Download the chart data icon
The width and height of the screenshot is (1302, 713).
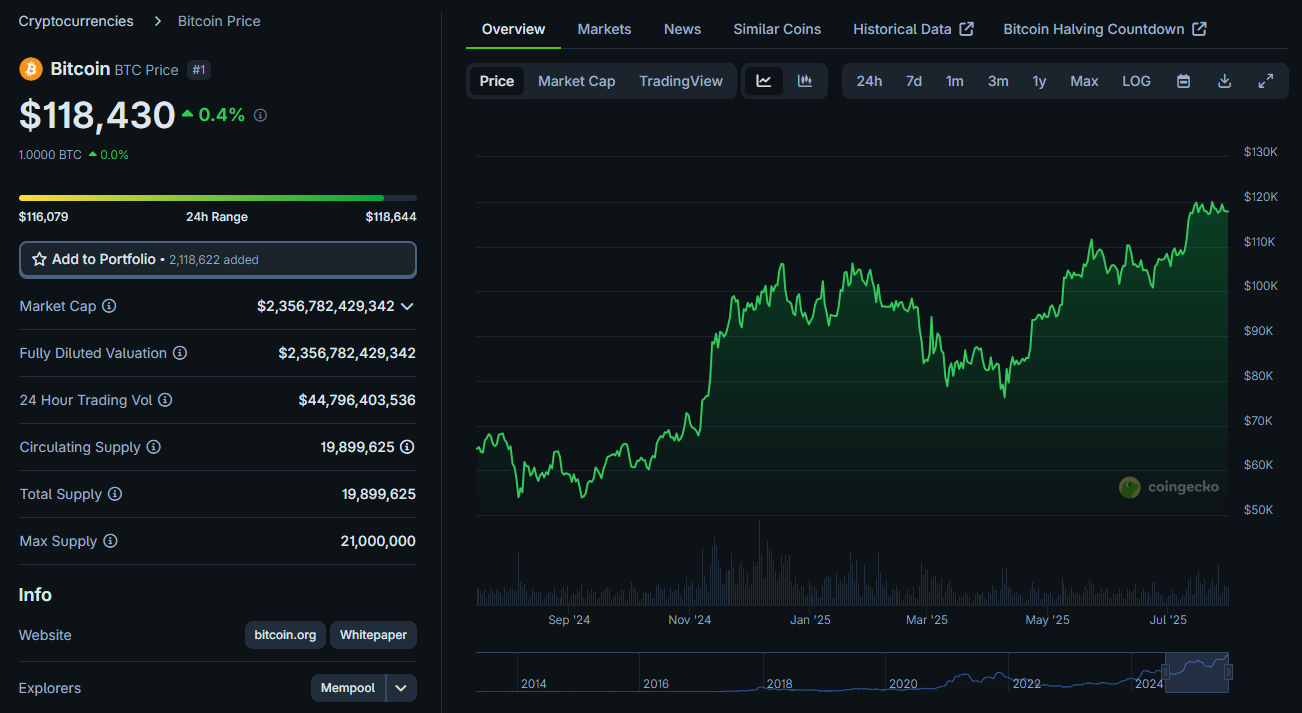pos(1224,81)
